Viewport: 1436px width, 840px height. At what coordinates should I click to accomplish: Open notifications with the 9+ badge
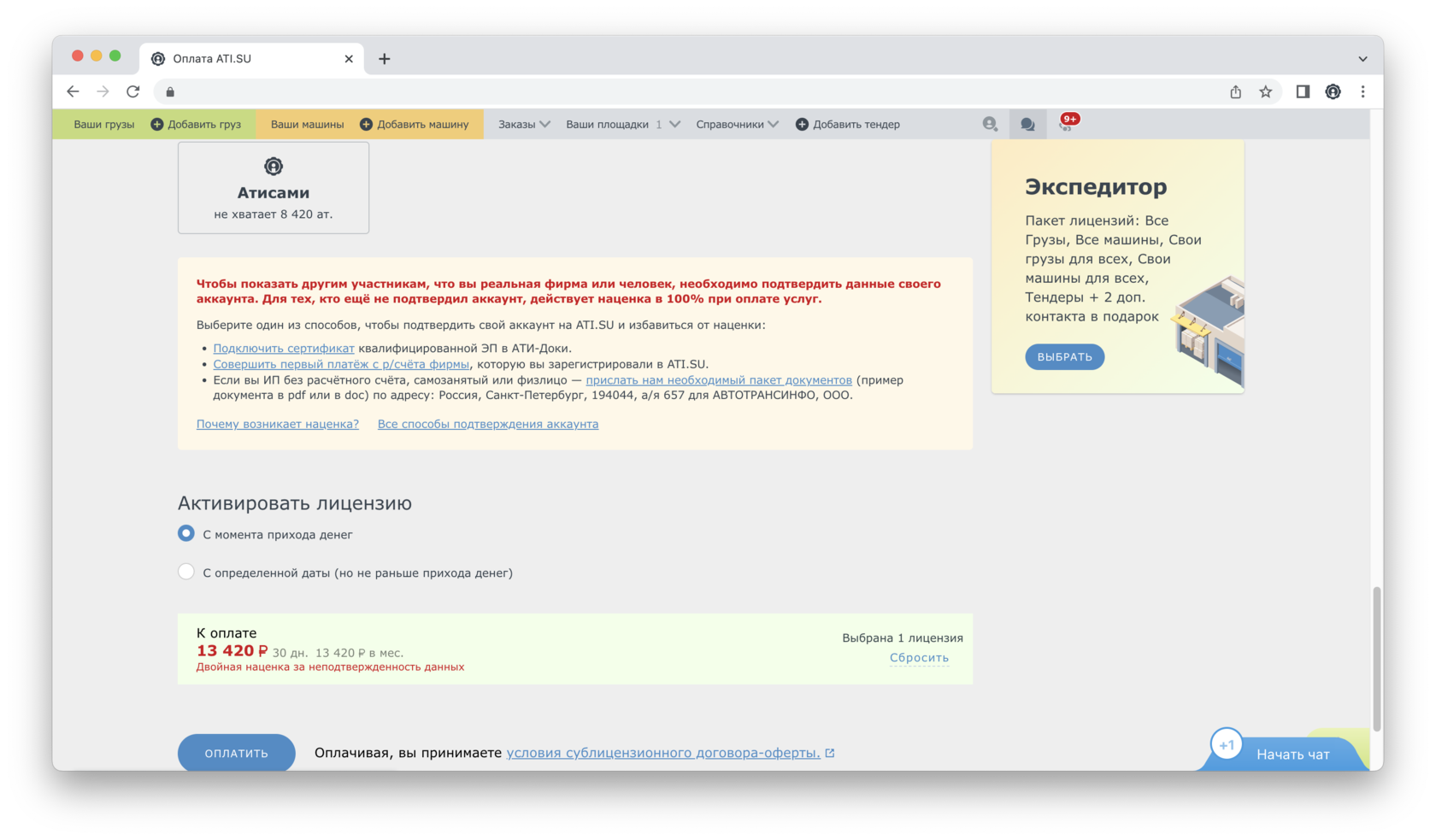[1068, 123]
